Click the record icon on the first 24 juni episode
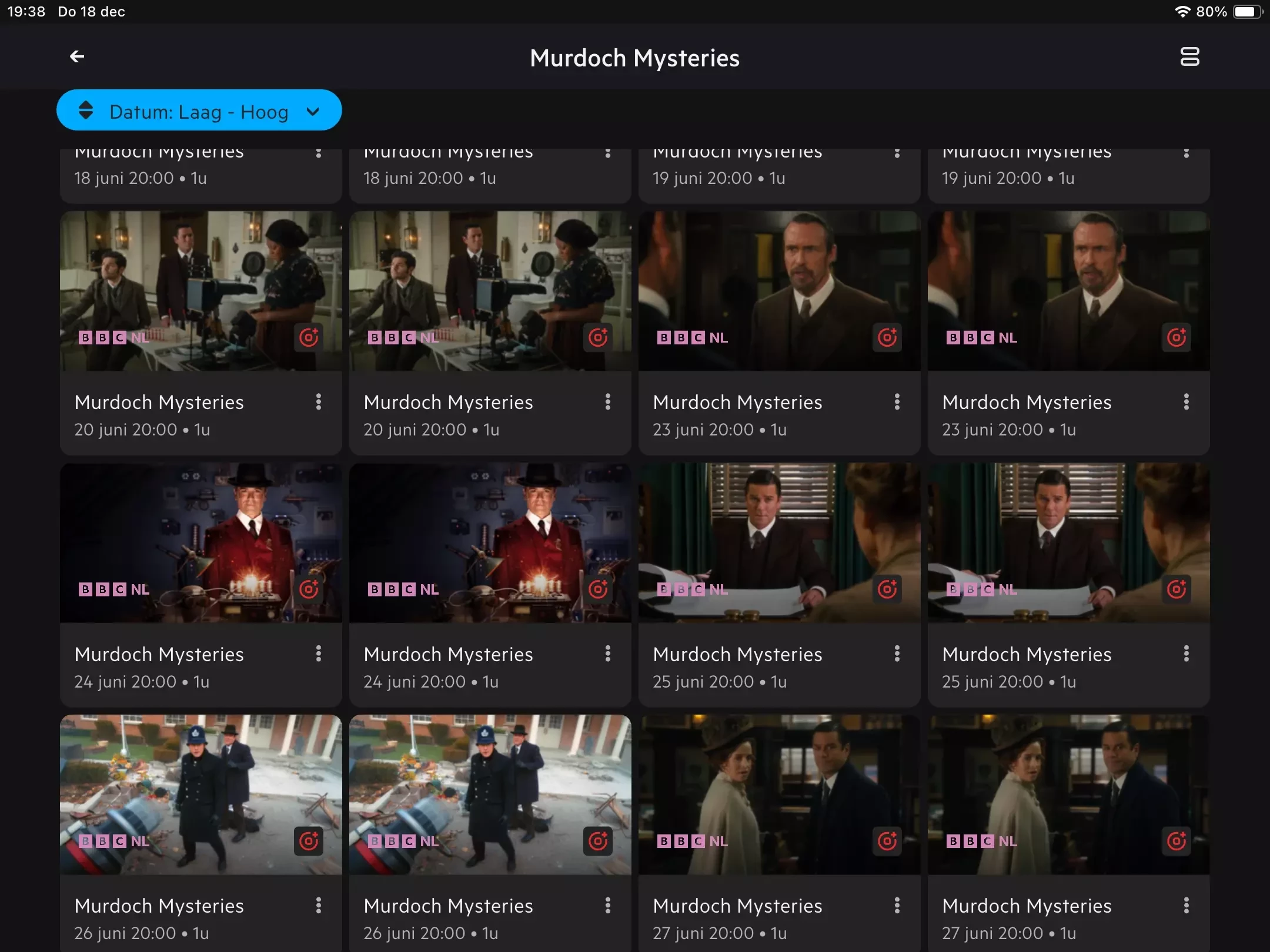The height and width of the screenshot is (952, 1270). click(309, 589)
